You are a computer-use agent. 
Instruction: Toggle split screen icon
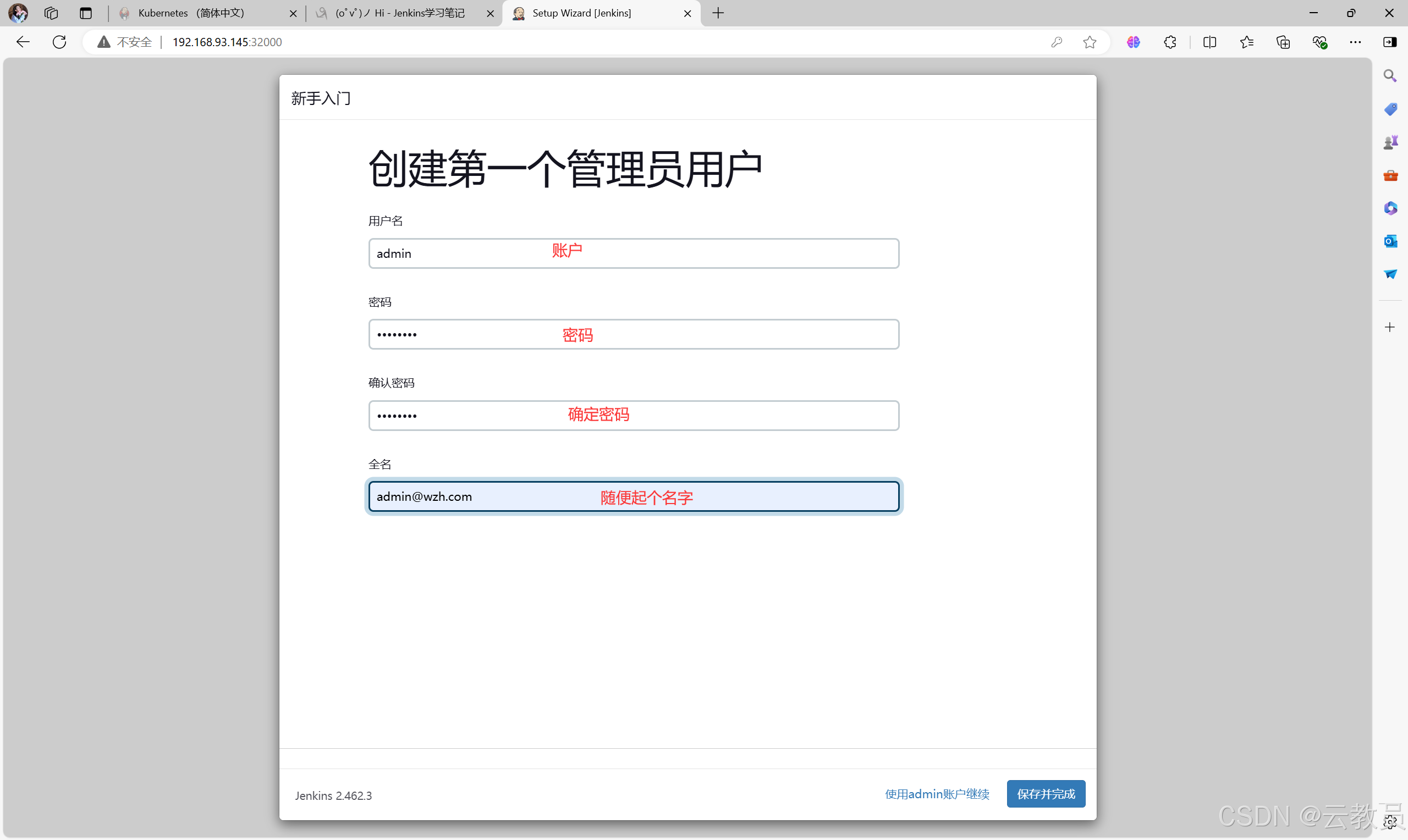pos(1210,42)
